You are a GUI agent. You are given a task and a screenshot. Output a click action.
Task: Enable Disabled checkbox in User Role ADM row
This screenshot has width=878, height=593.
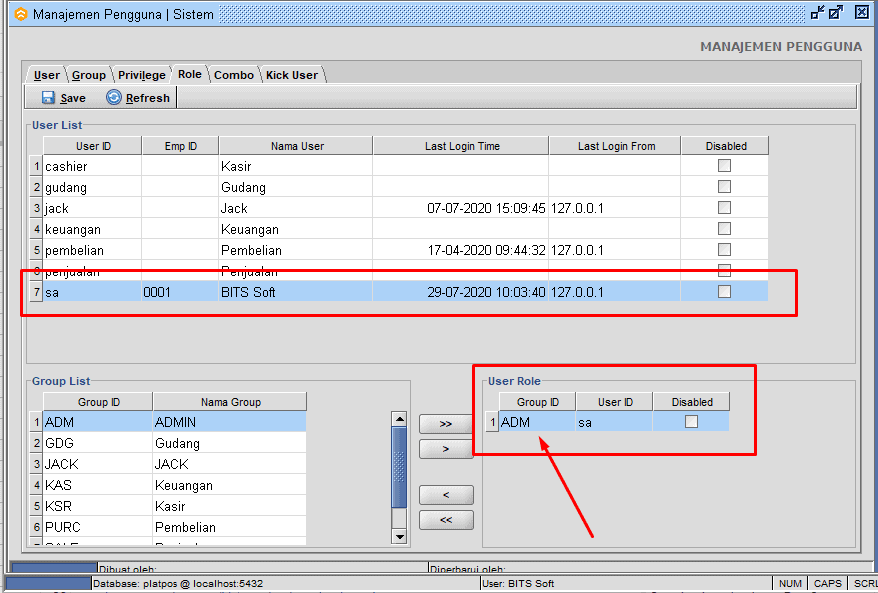(x=691, y=423)
